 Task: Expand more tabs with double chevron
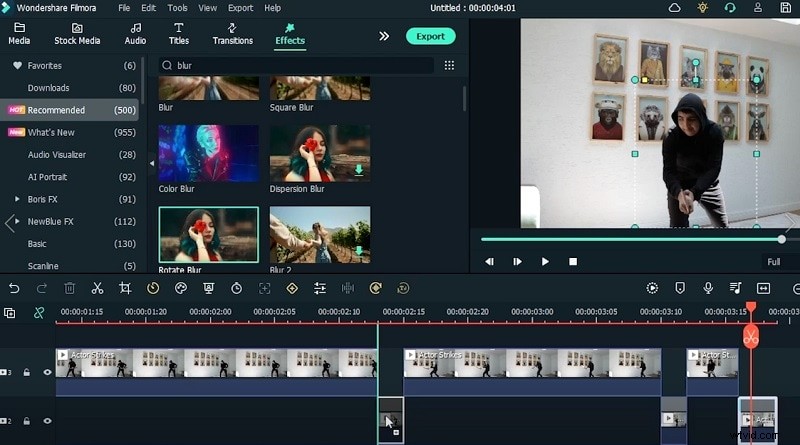[384, 36]
